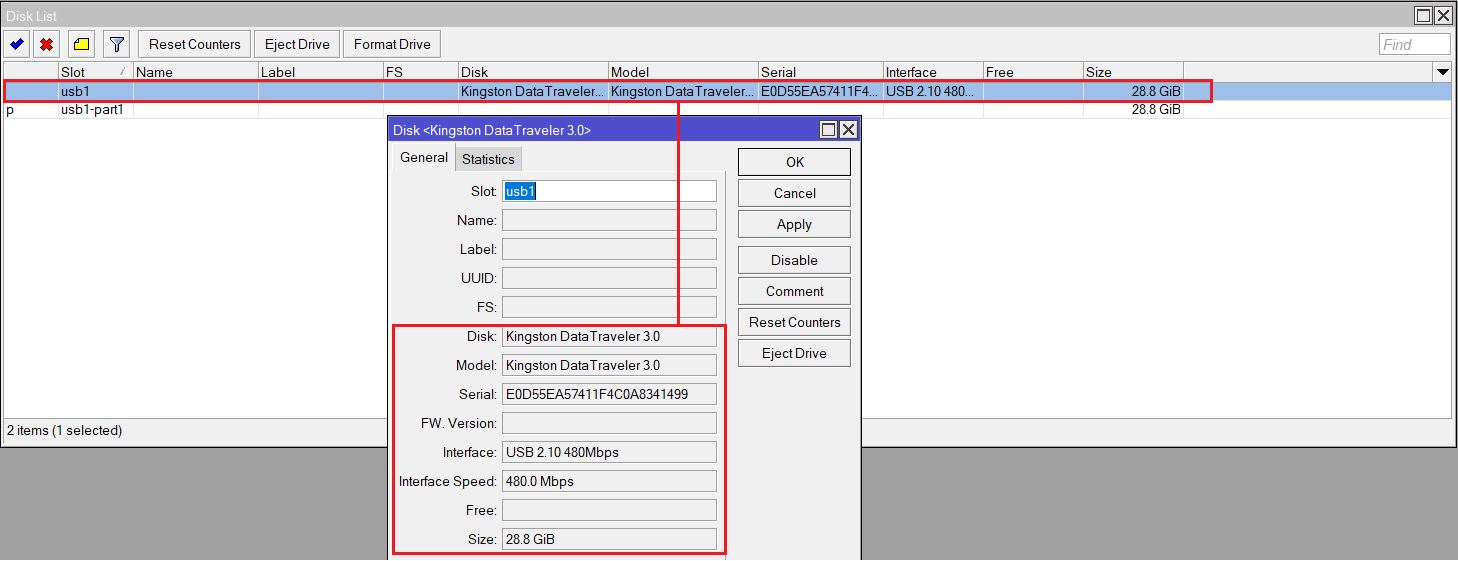The width and height of the screenshot is (1458, 561).
Task: Click the Format Drive button
Action: tap(392, 44)
